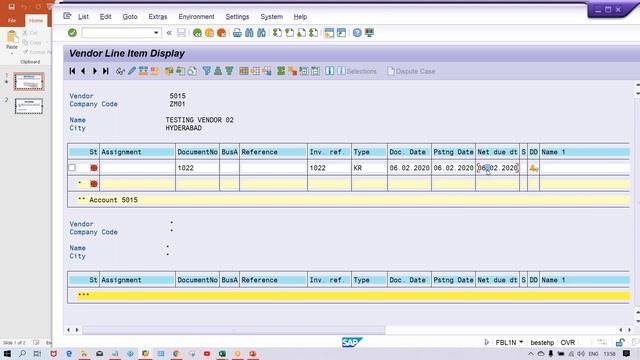
Task: Click the green Back icon
Action: click(x=198, y=33)
